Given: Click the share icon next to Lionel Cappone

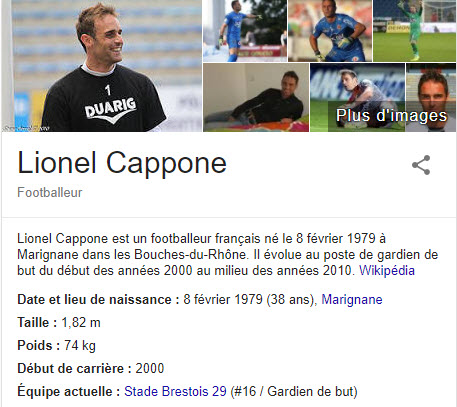Looking at the screenshot, I should click(x=421, y=165).
